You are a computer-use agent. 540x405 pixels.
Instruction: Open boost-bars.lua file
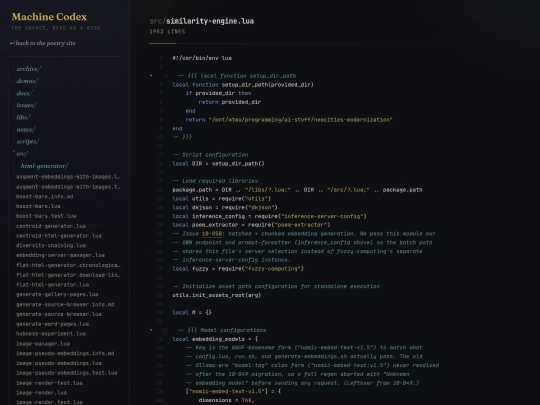coord(38,206)
